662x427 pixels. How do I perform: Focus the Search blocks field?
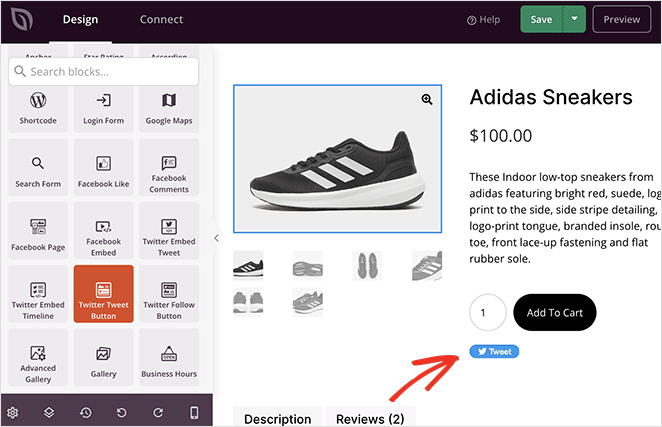(x=103, y=71)
